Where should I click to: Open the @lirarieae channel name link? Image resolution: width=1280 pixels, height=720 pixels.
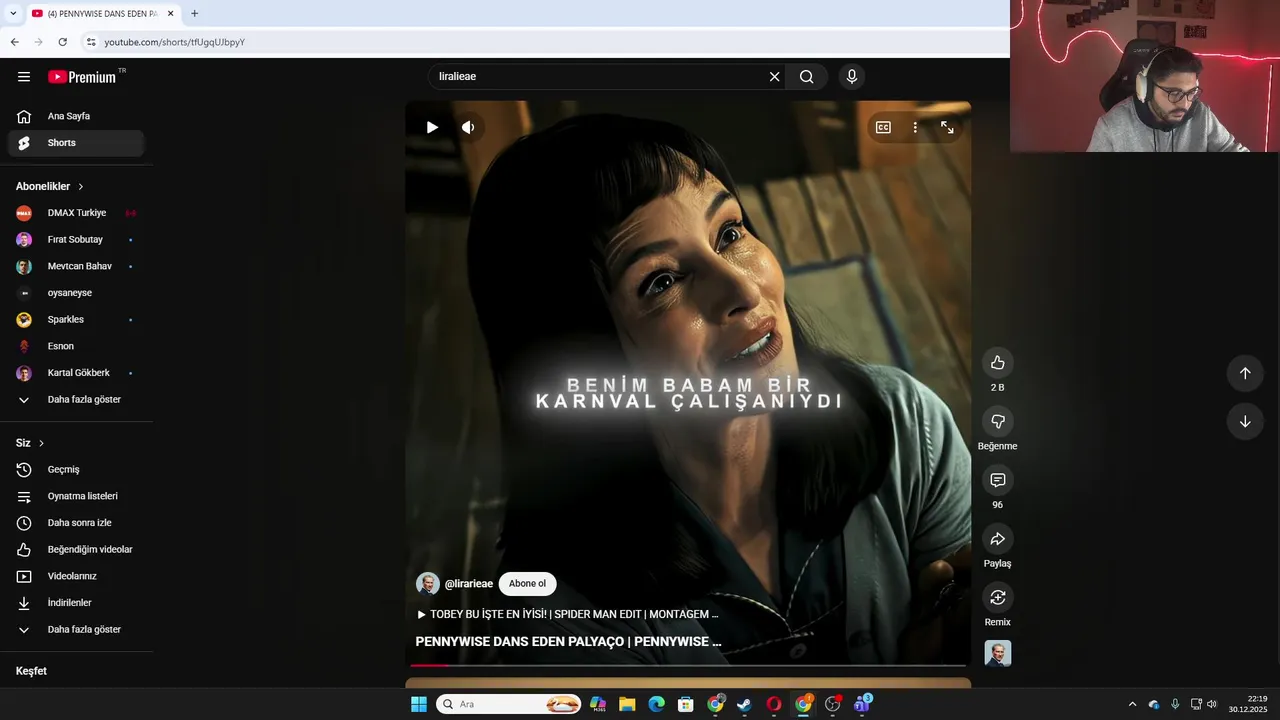click(469, 584)
